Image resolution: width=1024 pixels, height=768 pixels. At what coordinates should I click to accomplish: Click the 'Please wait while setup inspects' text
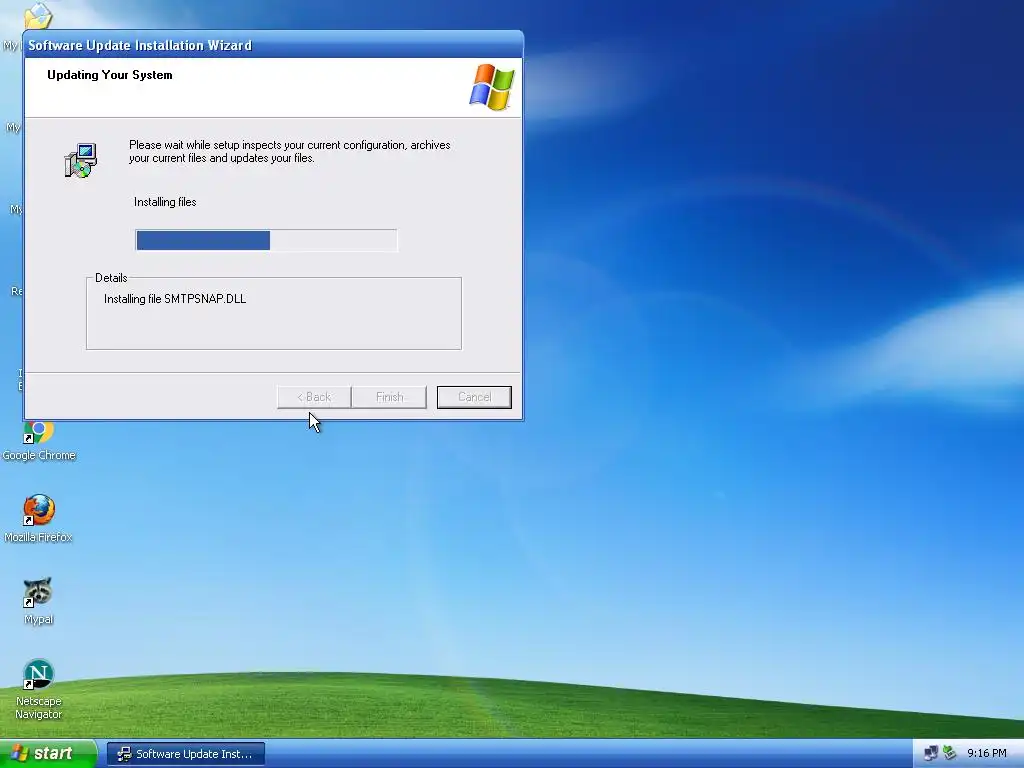pyautogui.click(x=289, y=152)
